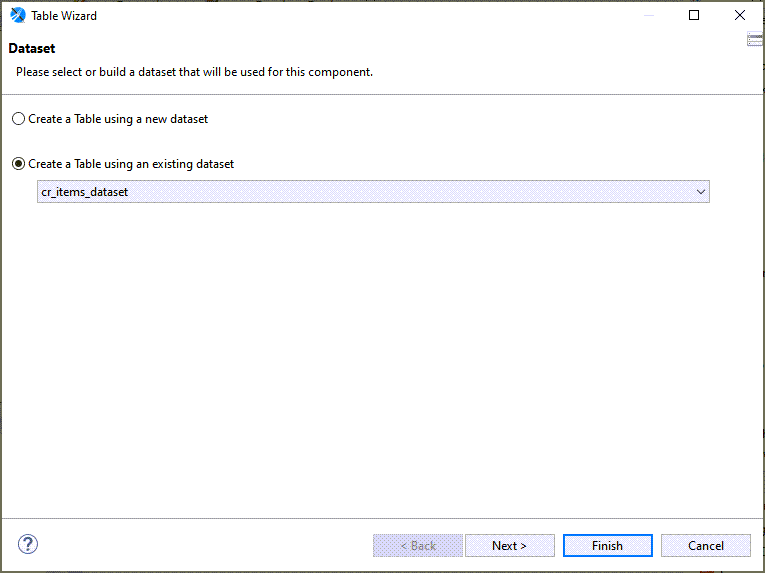Select the new dataset radio button

pyautogui.click(x=19, y=119)
